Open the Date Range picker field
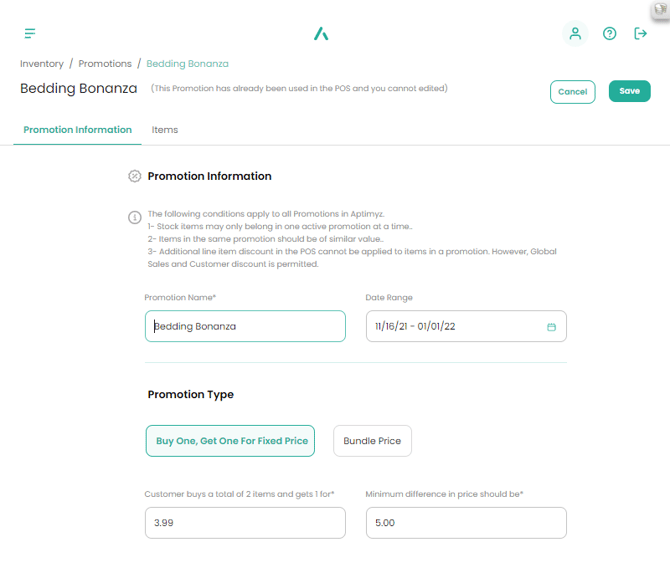The height and width of the screenshot is (578, 670). [x=455, y=327]
